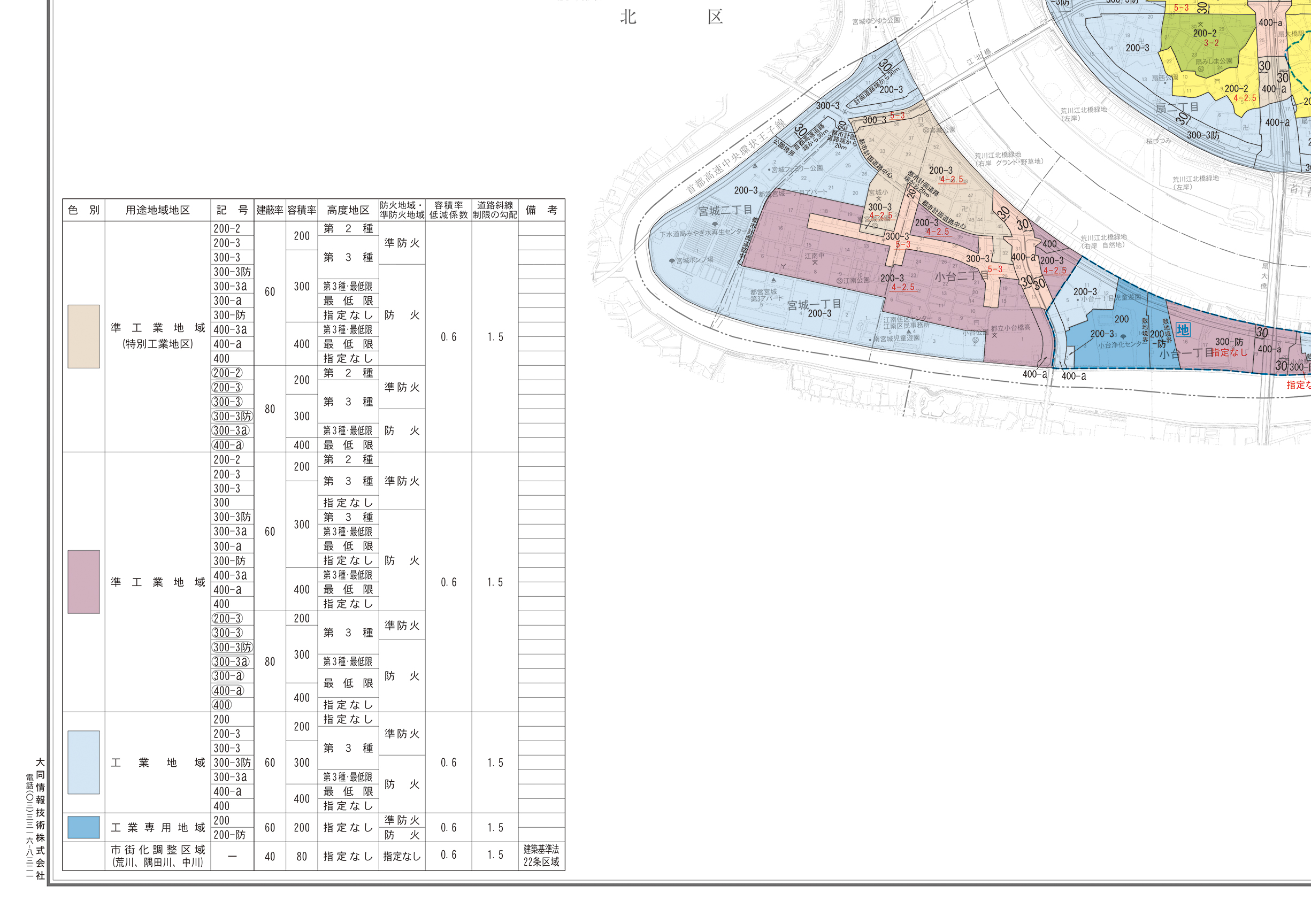1311x924 pixels.
Task: Click the light blue 工業地域 legend swatch
Action: 83,762
